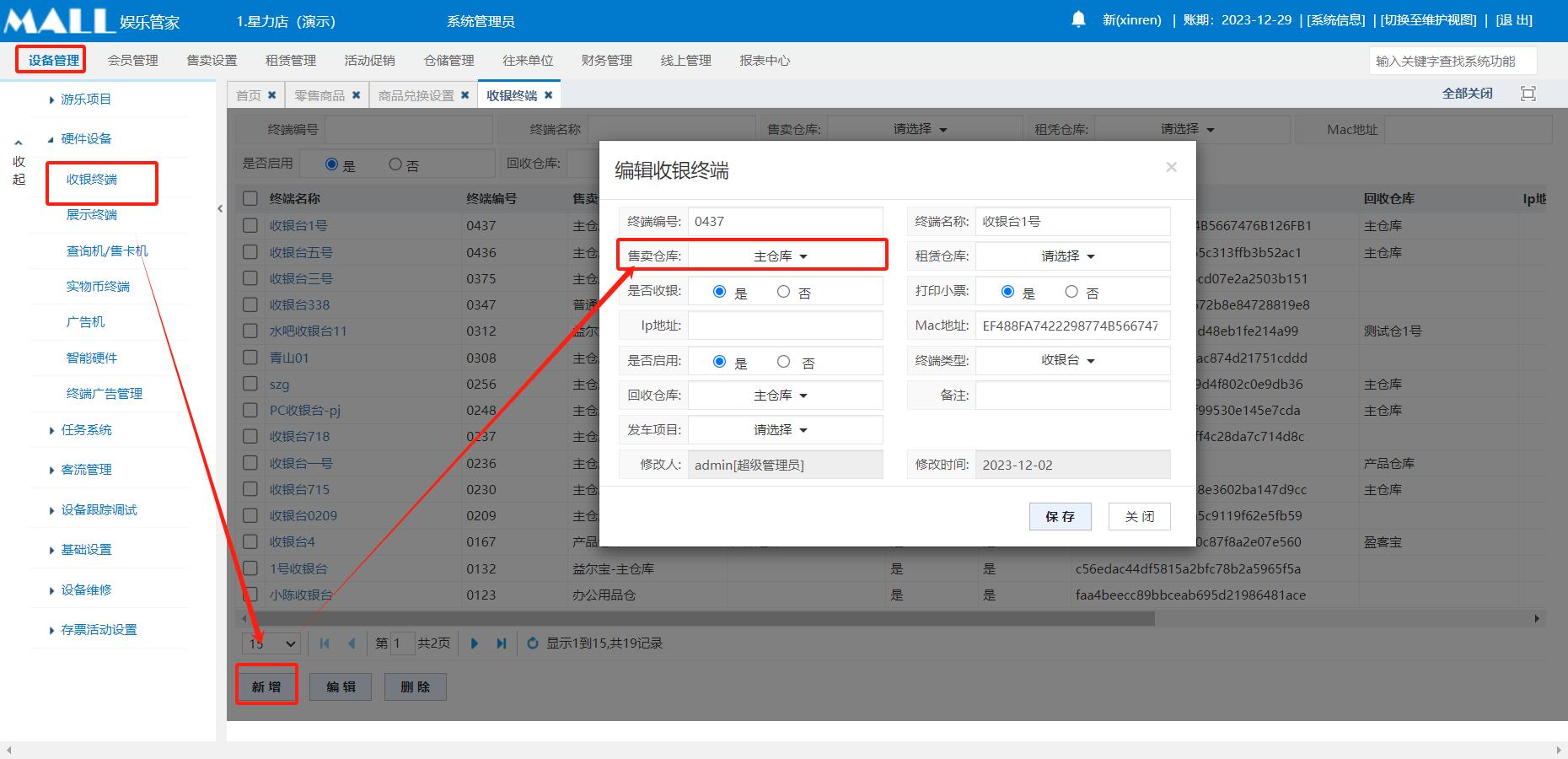
Task: Open the 终端类型 dropdown in dialog
Action: point(1072,360)
